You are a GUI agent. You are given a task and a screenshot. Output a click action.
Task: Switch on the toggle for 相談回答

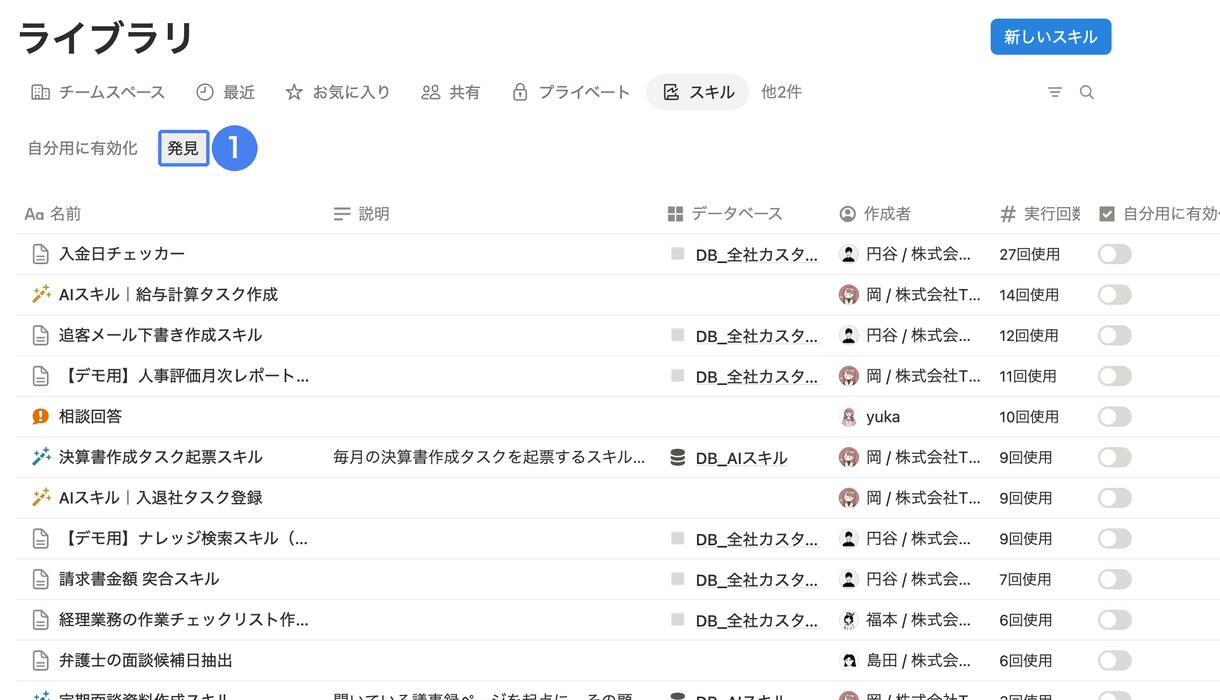[x=1115, y=416]
